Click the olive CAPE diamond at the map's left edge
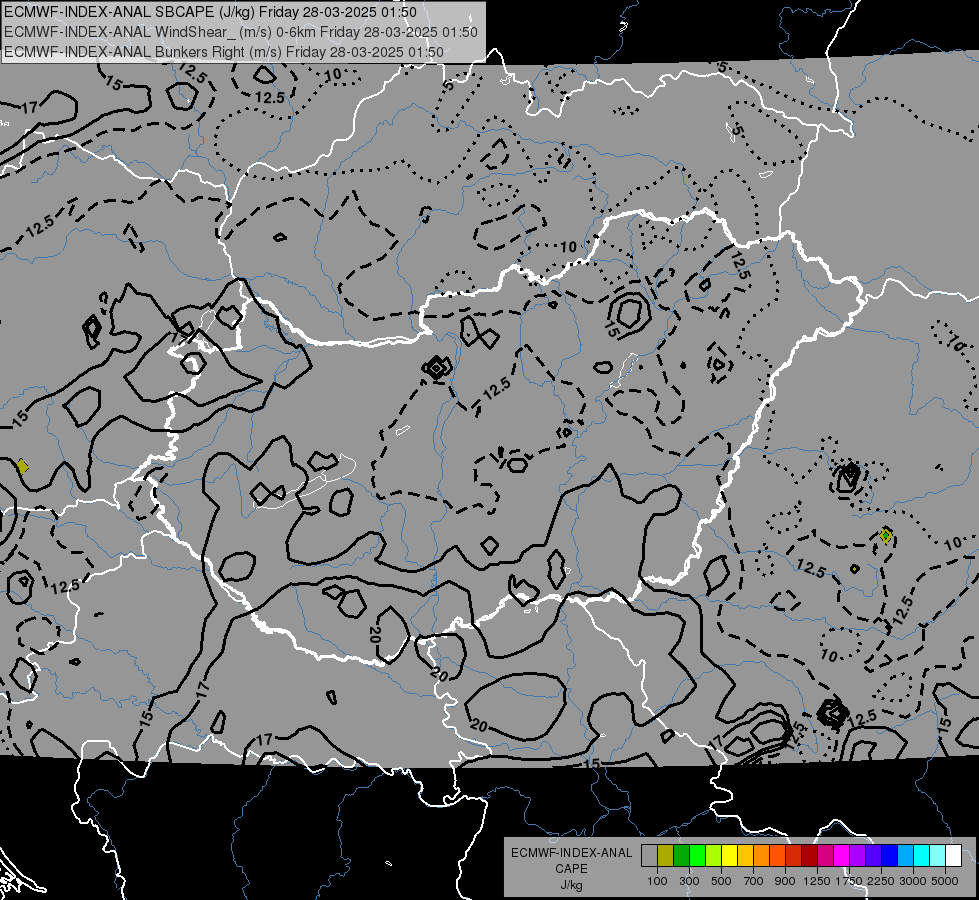 tap(22, 466)
